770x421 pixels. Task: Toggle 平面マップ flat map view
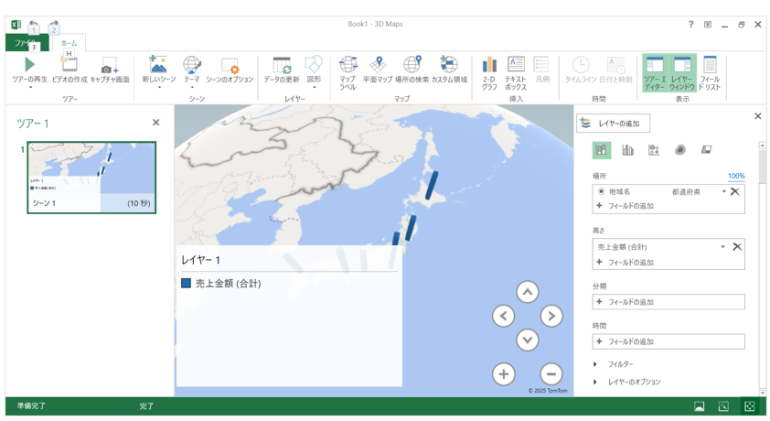[x=378, y=70]
